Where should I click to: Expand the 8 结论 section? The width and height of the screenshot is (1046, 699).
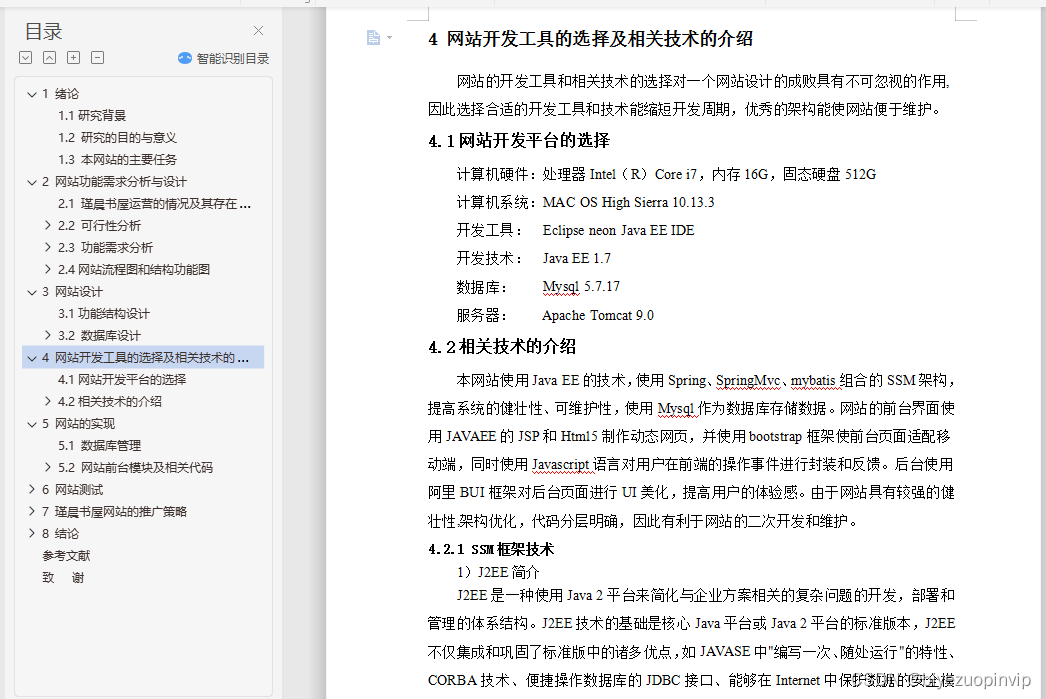(31, 534)
